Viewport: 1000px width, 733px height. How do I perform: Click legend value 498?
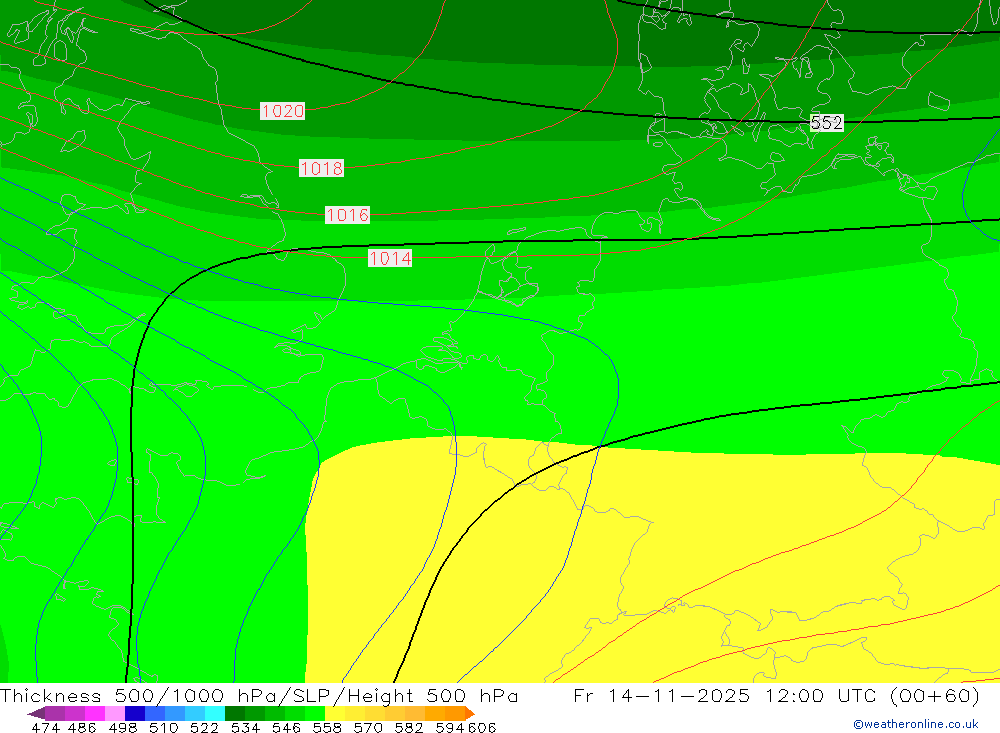pyautogui.click(x=122, y=727)
